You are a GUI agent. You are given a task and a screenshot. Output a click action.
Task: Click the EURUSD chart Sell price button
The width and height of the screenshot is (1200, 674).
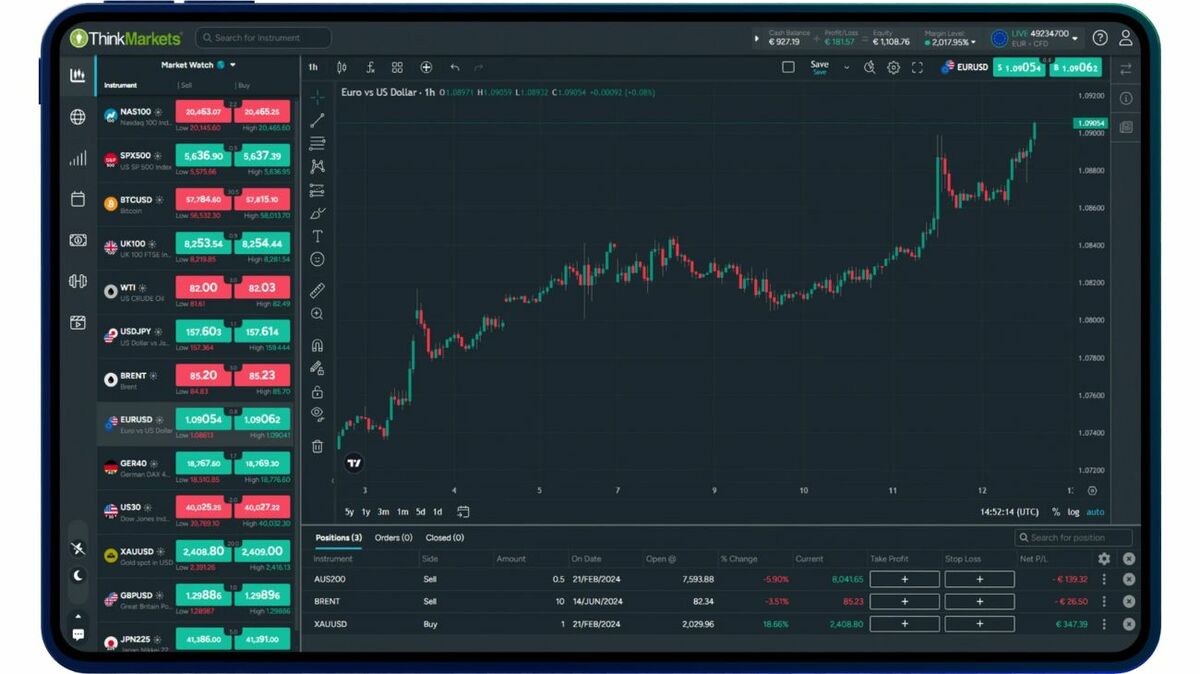click(x=1017, y=68)
